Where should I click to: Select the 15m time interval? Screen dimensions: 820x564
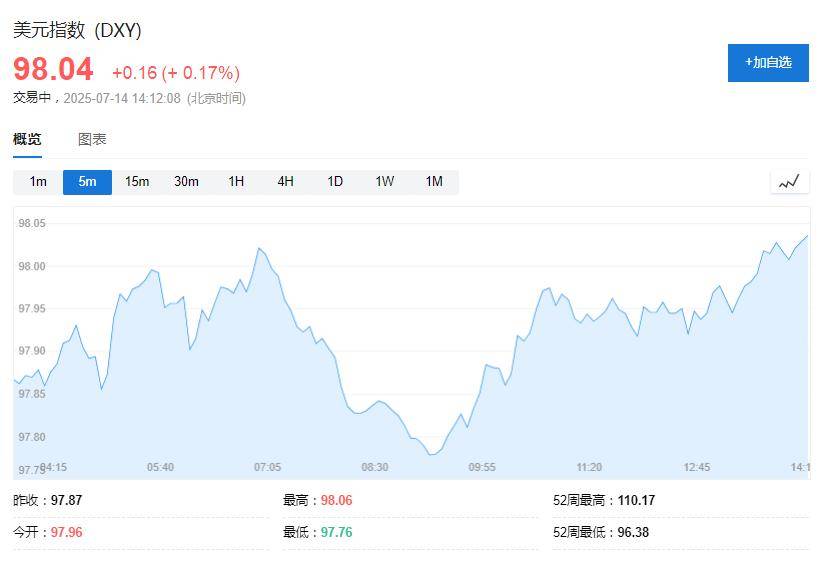[137, 182]
